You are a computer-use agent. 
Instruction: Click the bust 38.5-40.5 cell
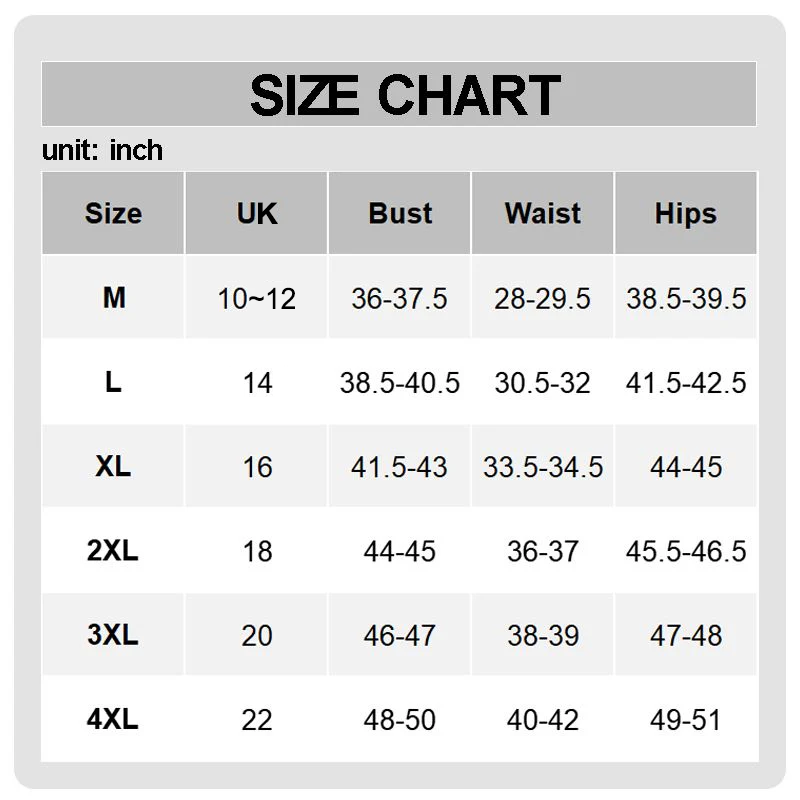click(x=400, y=383)
